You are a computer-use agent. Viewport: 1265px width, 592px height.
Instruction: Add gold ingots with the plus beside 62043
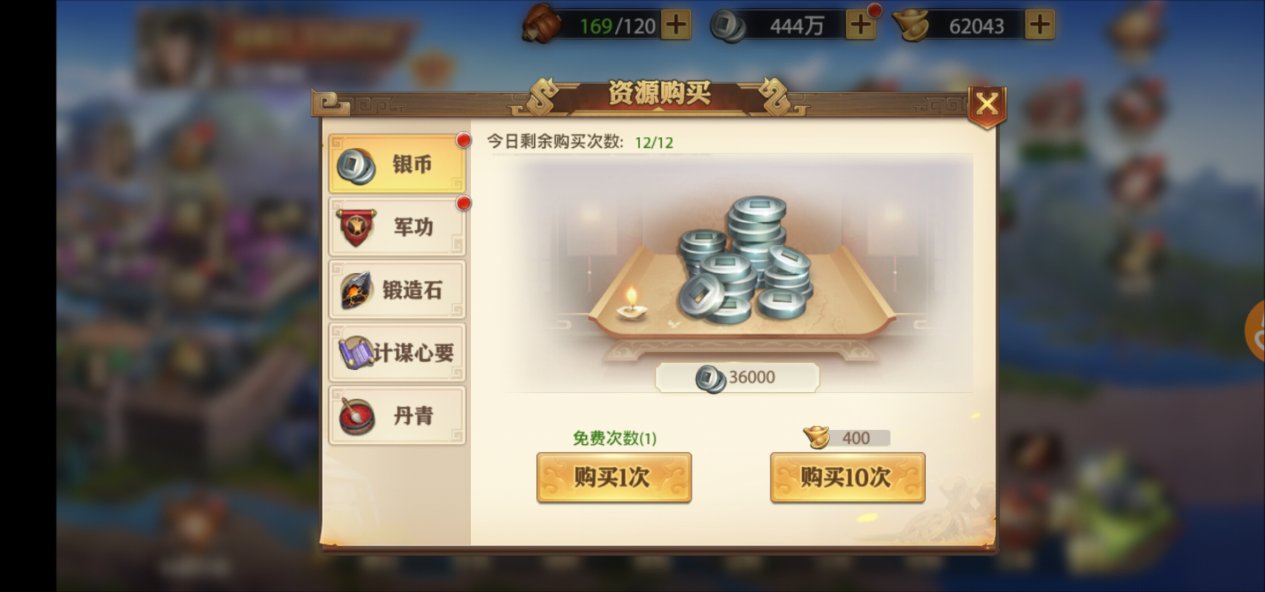coord(1040,25)
